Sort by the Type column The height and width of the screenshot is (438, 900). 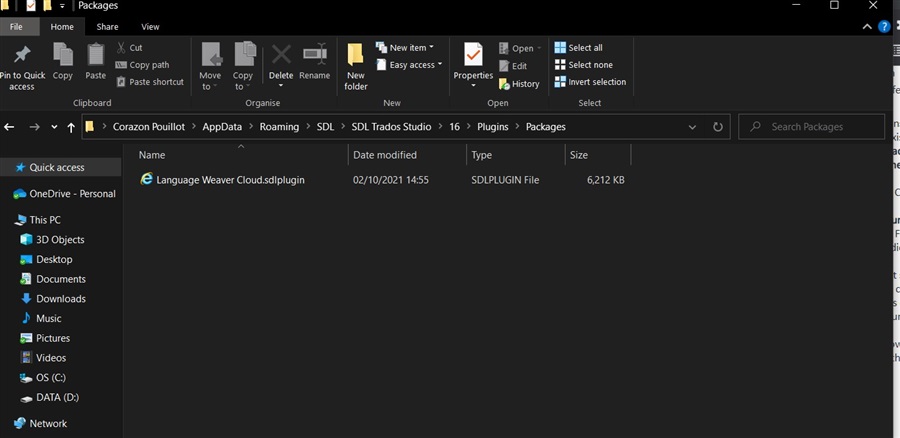click(482, 155)
